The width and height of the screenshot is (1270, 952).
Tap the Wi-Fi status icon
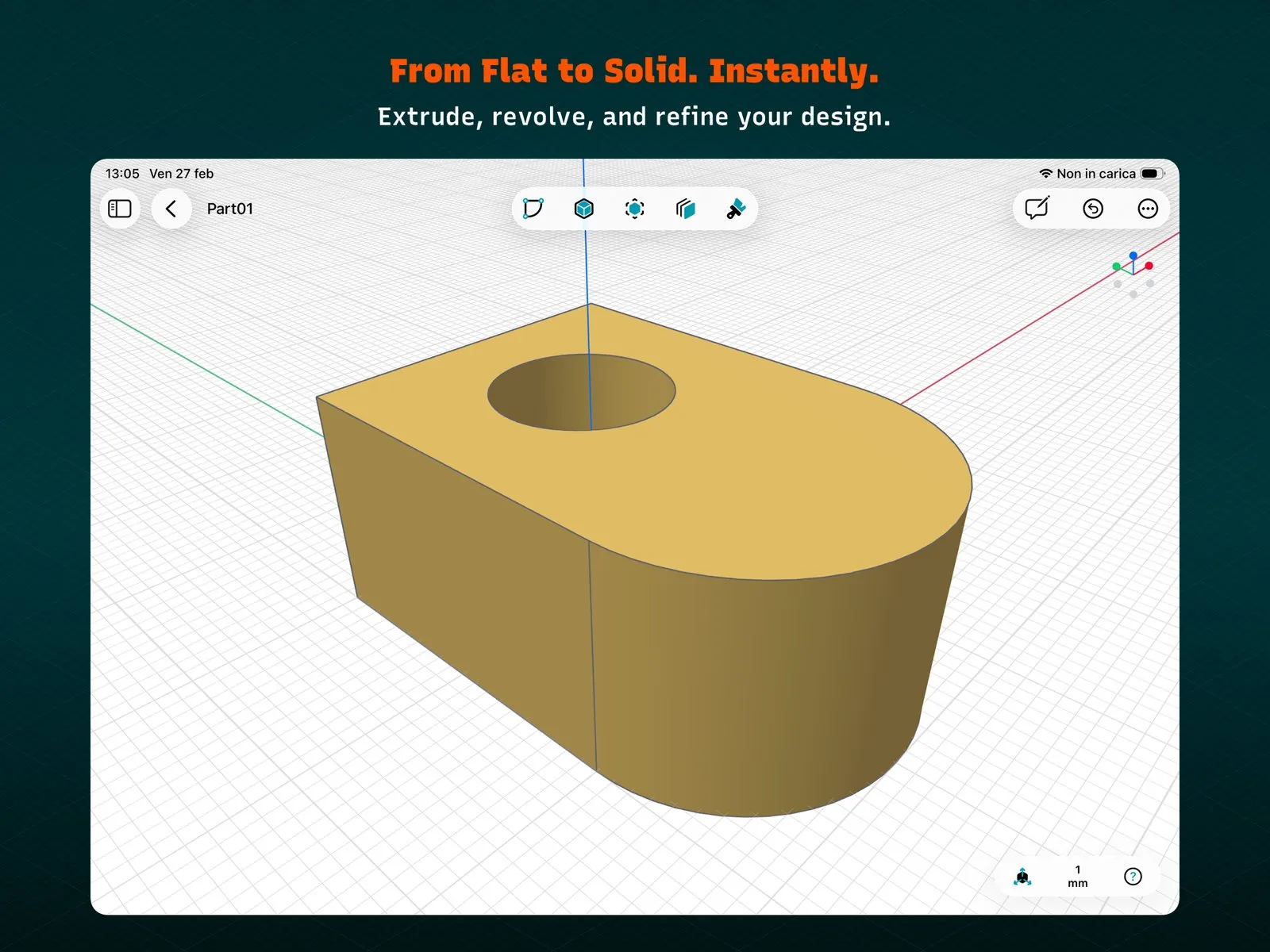pos(1045,174)
